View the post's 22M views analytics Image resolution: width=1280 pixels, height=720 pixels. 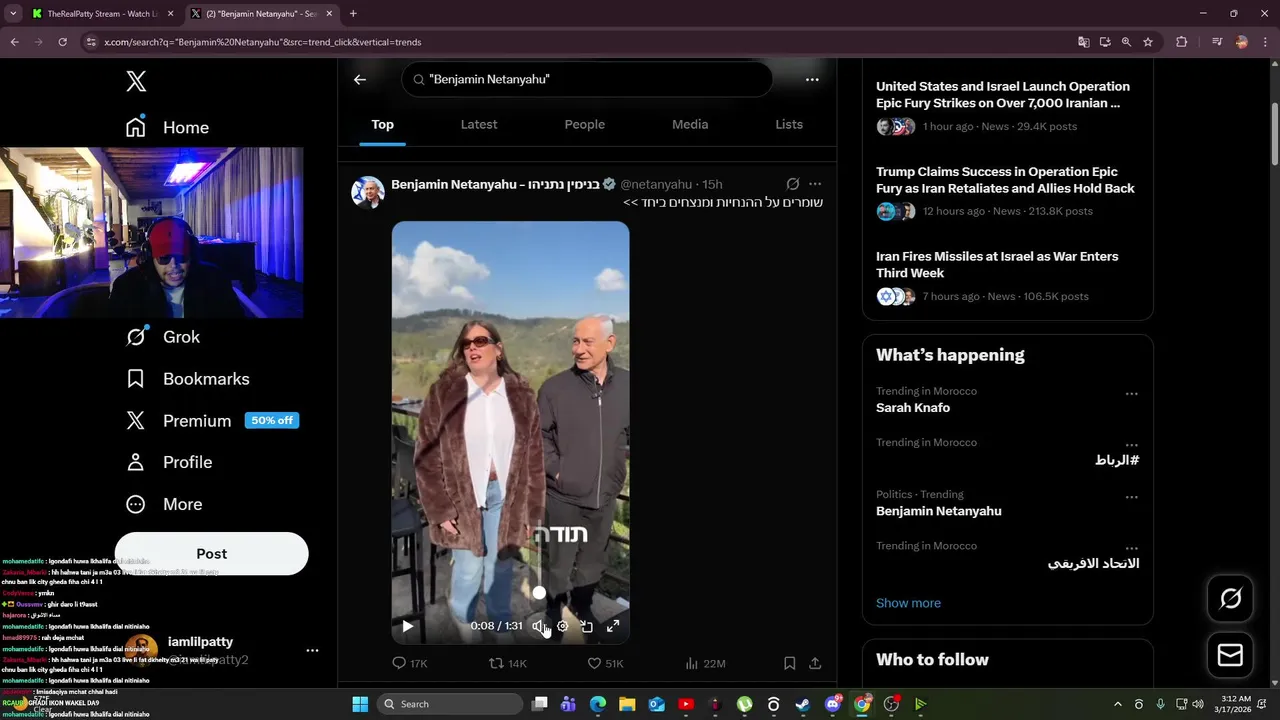click(x=705, y=663)
